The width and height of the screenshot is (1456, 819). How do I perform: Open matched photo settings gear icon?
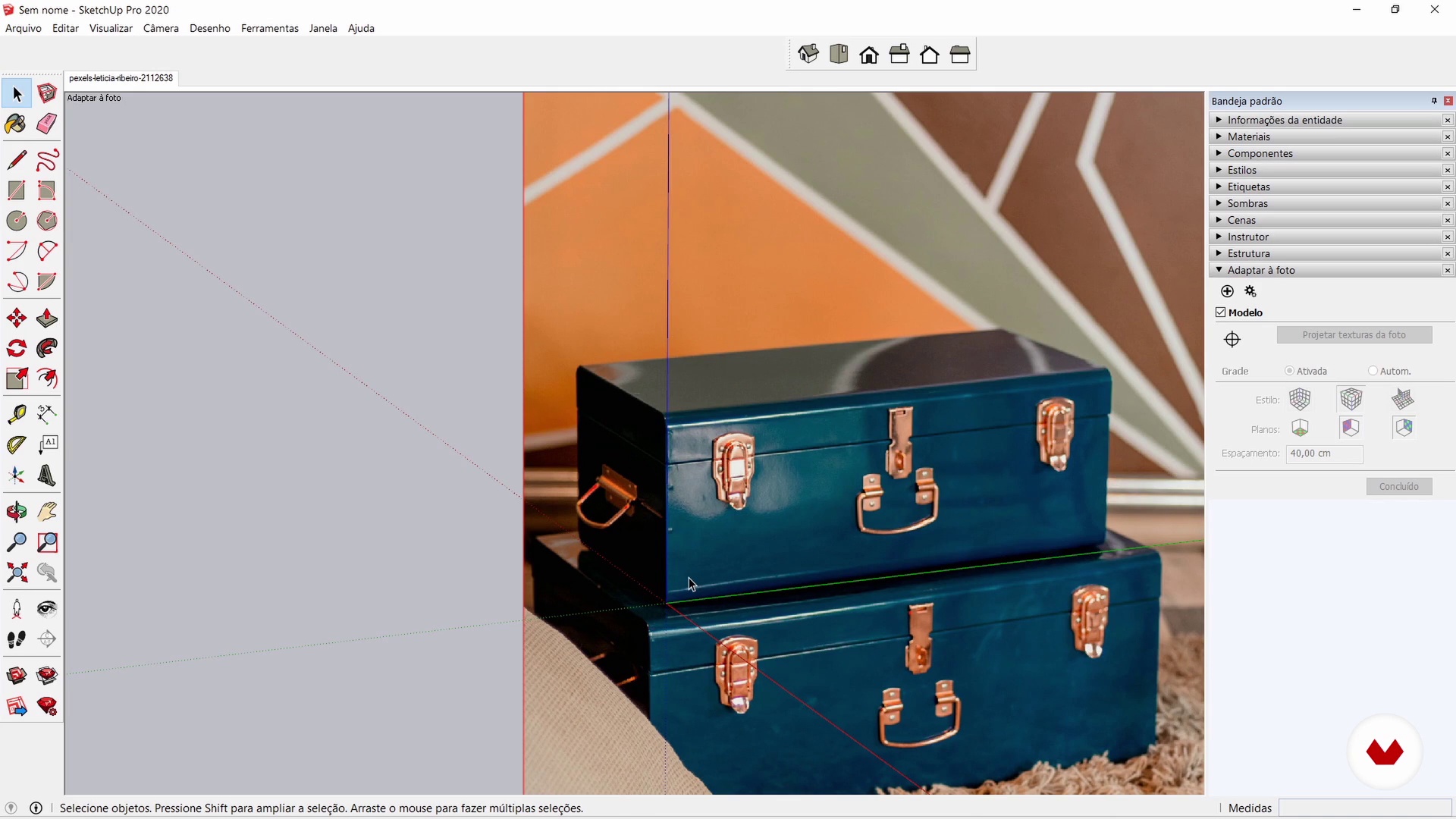coord(1250,291)
